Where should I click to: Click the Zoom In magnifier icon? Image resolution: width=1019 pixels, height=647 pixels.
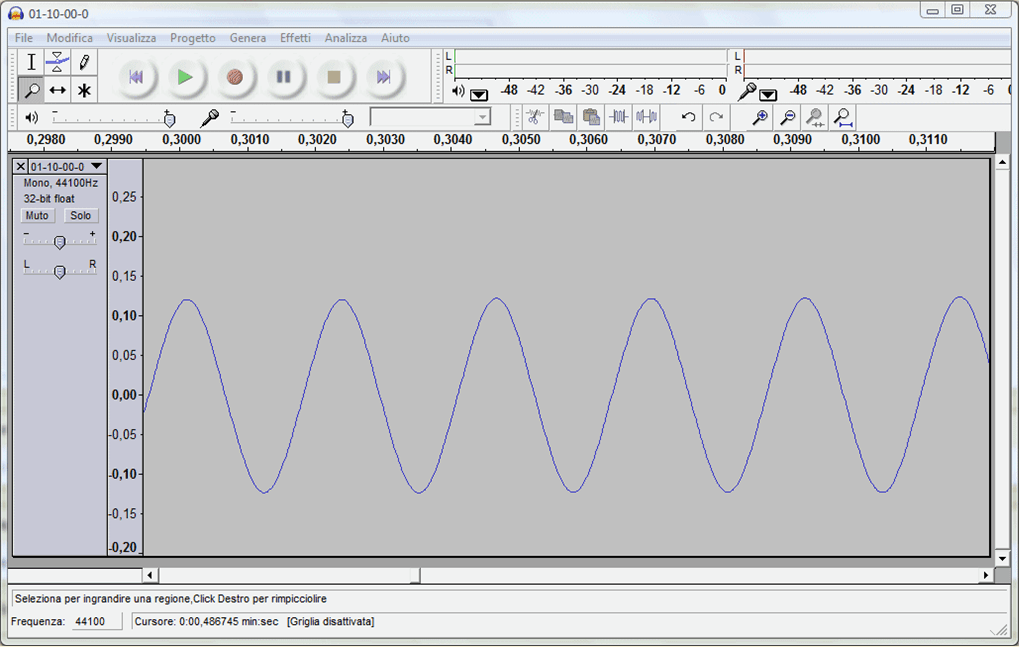(x=760, y=117)
